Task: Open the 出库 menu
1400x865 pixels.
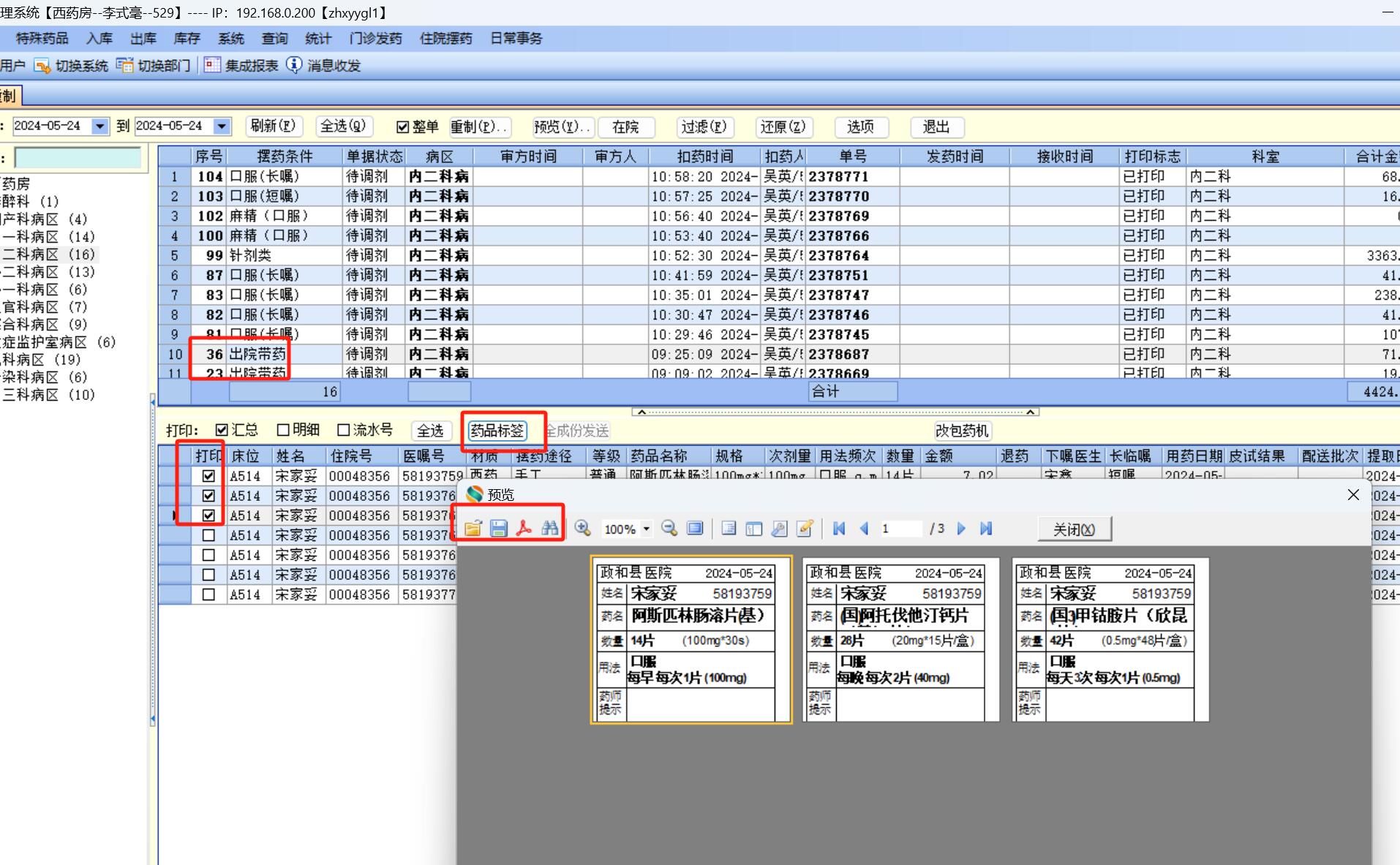Action: click(143, 39)
